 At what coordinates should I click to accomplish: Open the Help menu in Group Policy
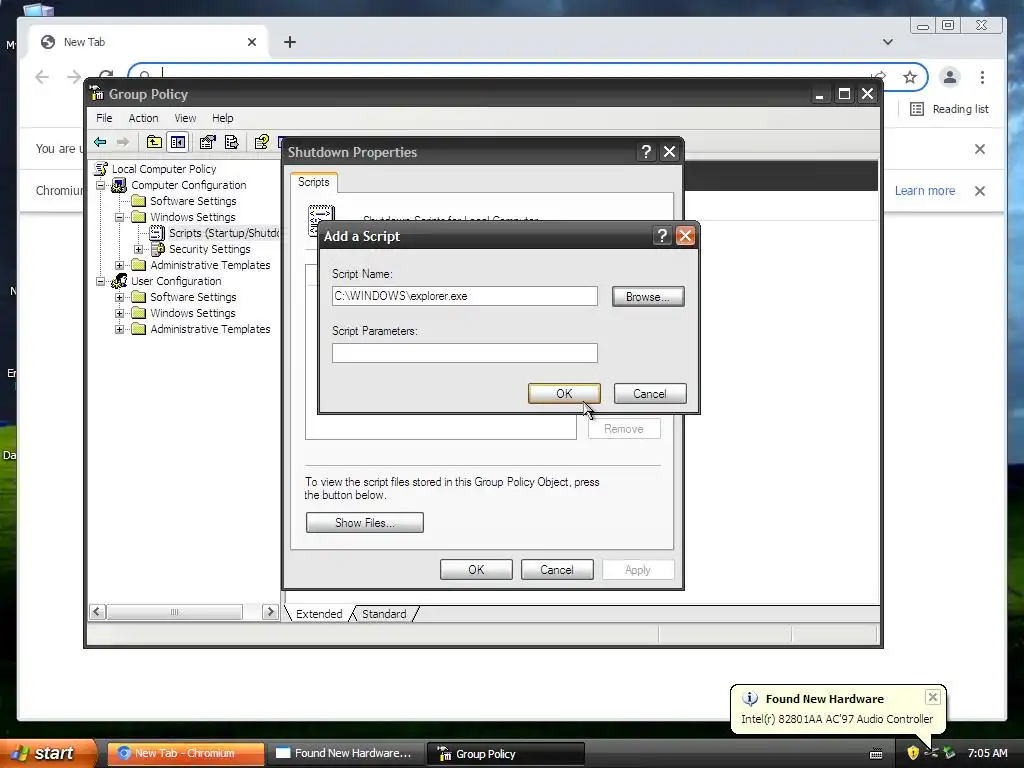(222, 118)
